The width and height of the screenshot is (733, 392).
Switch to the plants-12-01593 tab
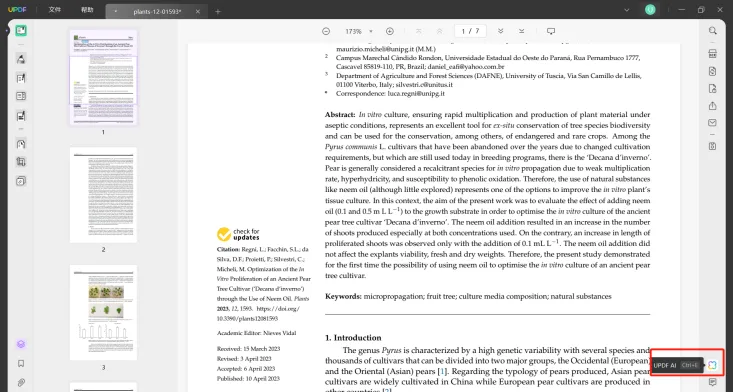tap(157, 12)
